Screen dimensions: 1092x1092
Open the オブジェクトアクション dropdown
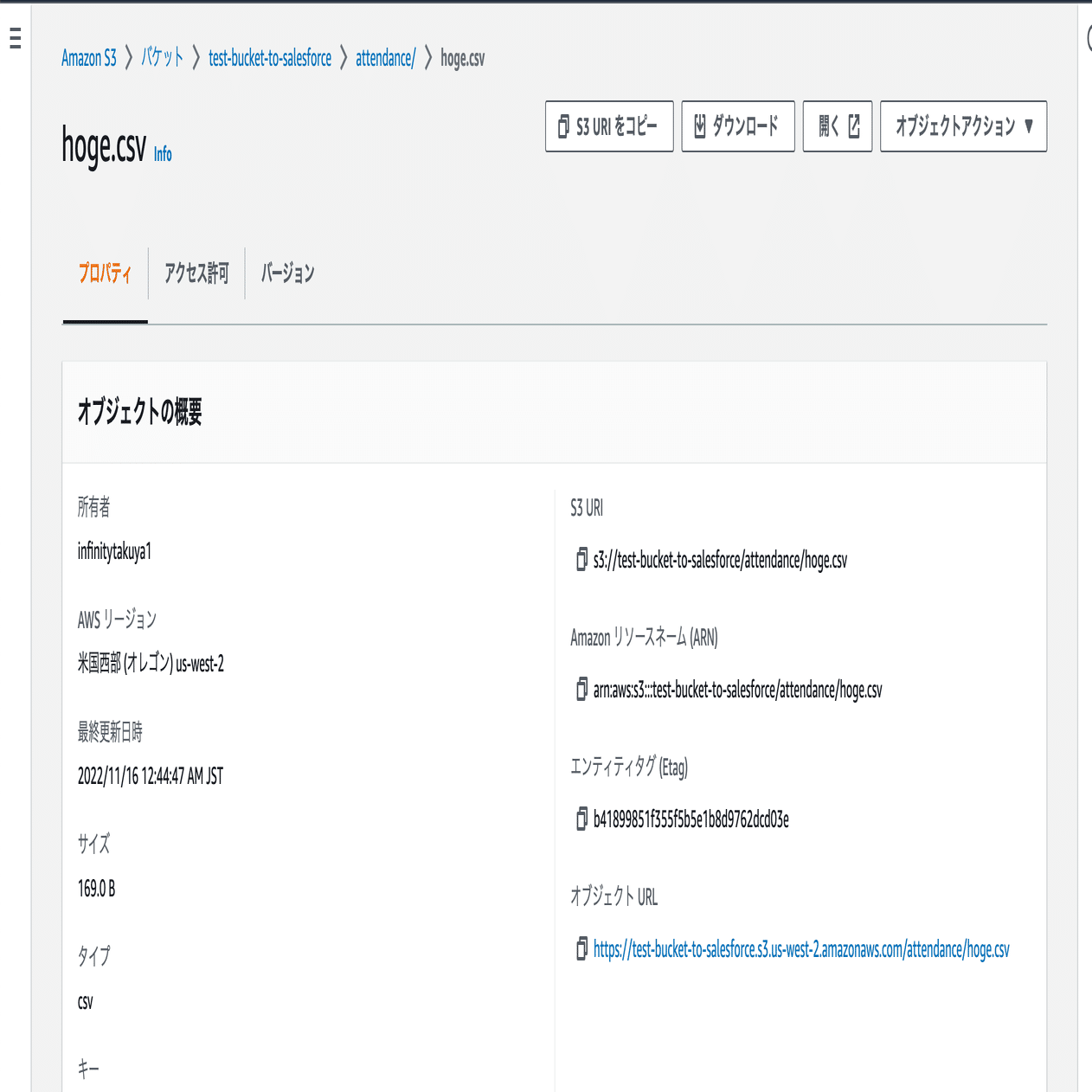(x=963, y=126)
